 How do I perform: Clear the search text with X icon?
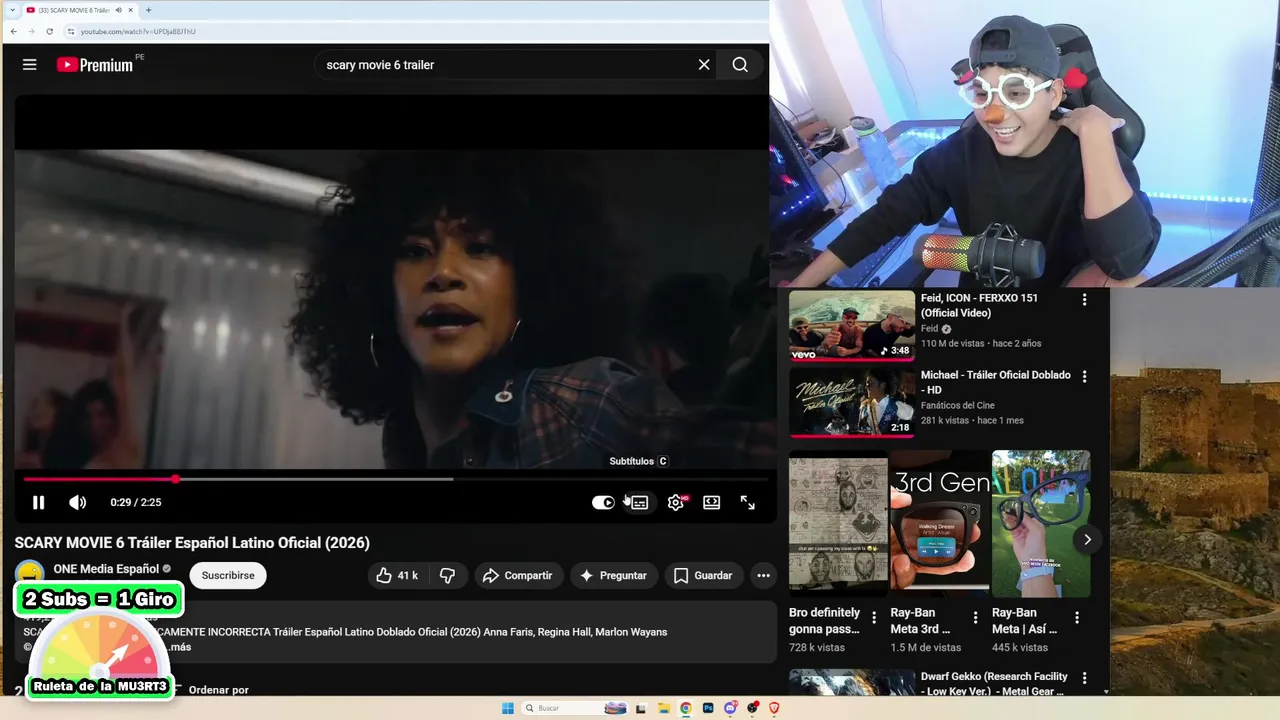pos(704,65)
